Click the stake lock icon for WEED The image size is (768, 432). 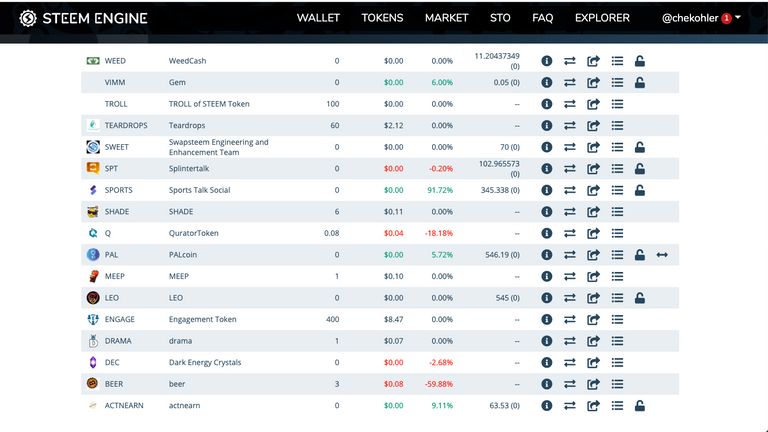pyautogui.click(x=640, y=61)
